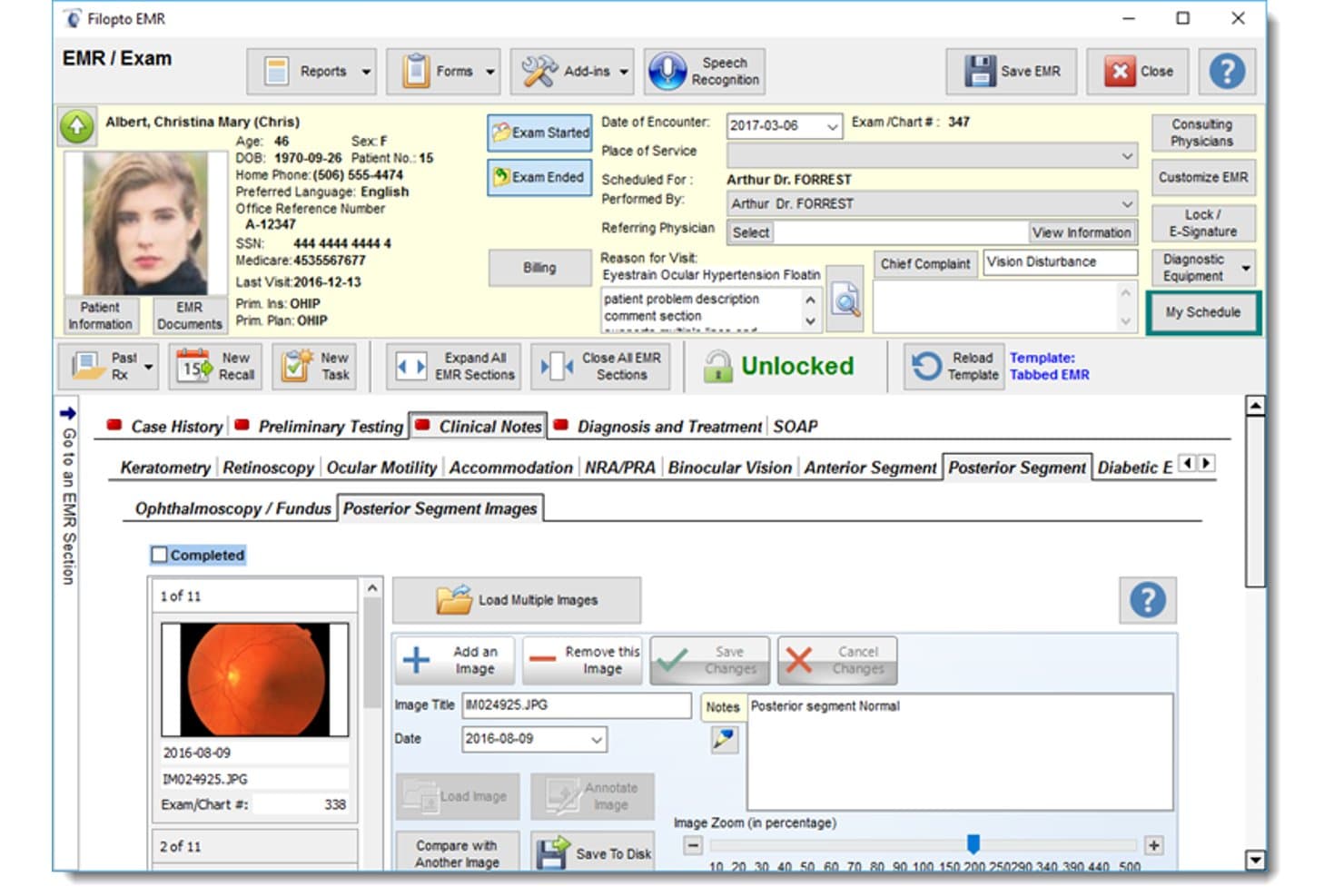The height and width of the screenshot is (896, 1344).
Task: Open the Add-ins dropdown menu
Action: click(572, 71)
